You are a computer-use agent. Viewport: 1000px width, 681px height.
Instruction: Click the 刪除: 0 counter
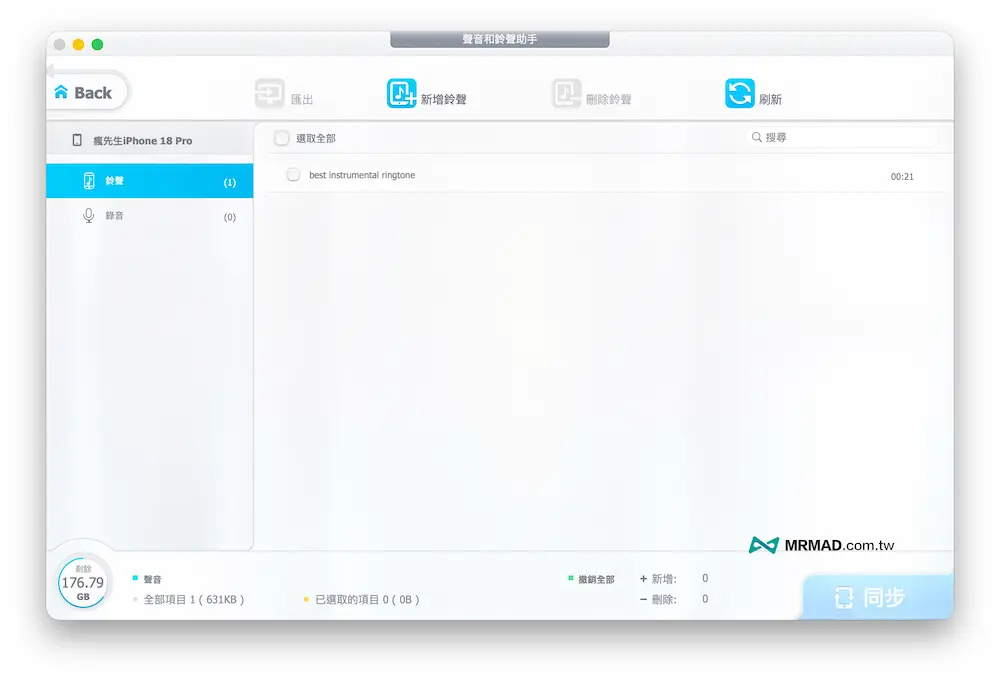674,599
